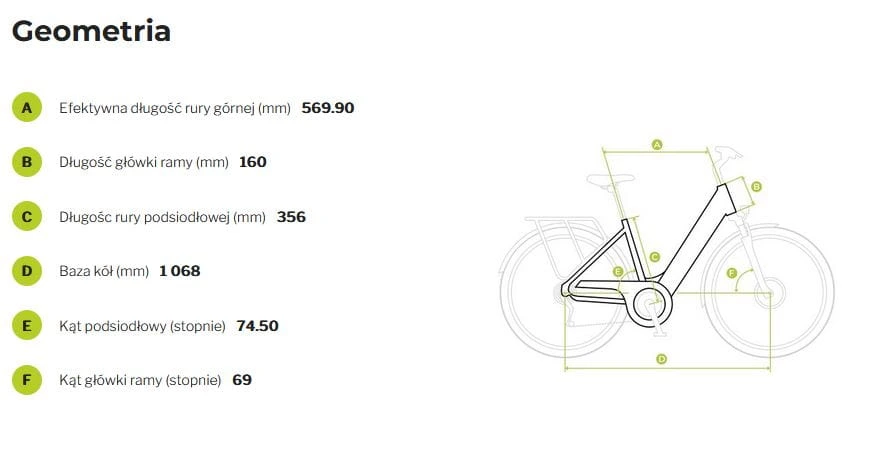
Task: Click the green A badge in the list
Action: 27,108
